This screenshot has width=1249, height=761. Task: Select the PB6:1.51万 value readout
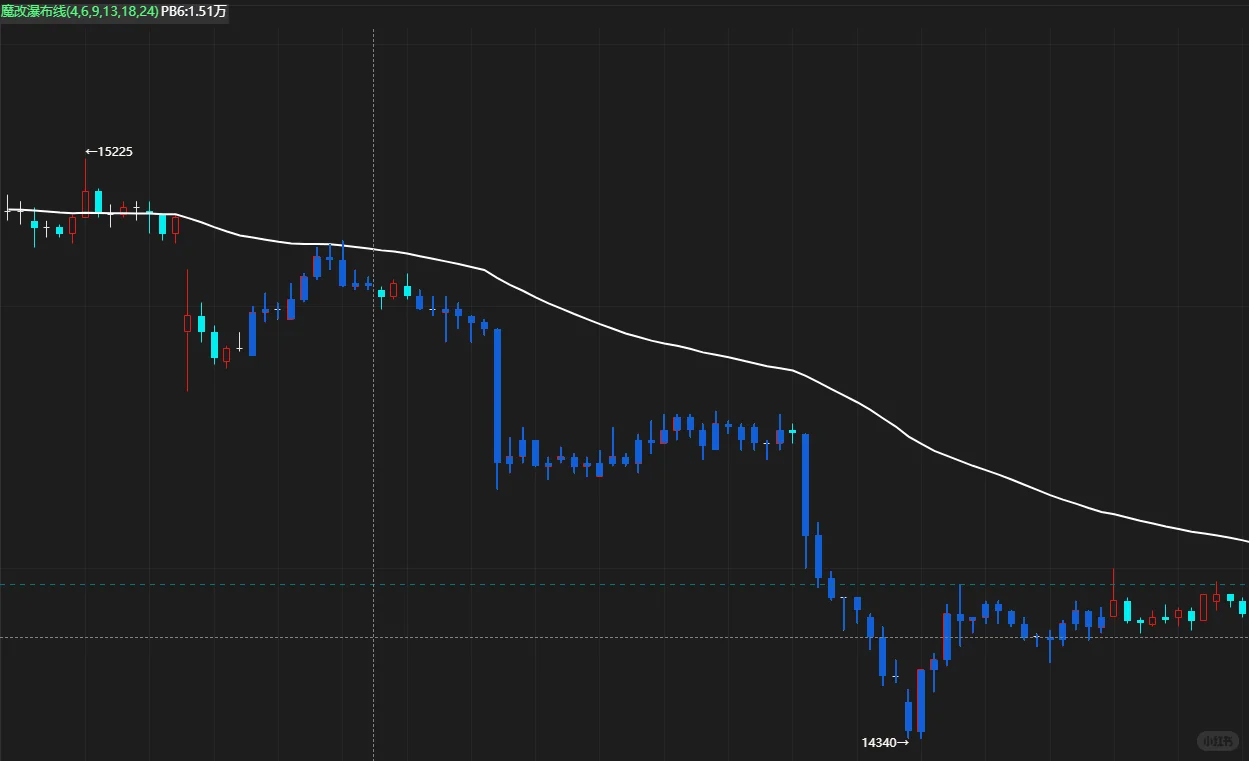pyautogui.click(x=194, y=11)
